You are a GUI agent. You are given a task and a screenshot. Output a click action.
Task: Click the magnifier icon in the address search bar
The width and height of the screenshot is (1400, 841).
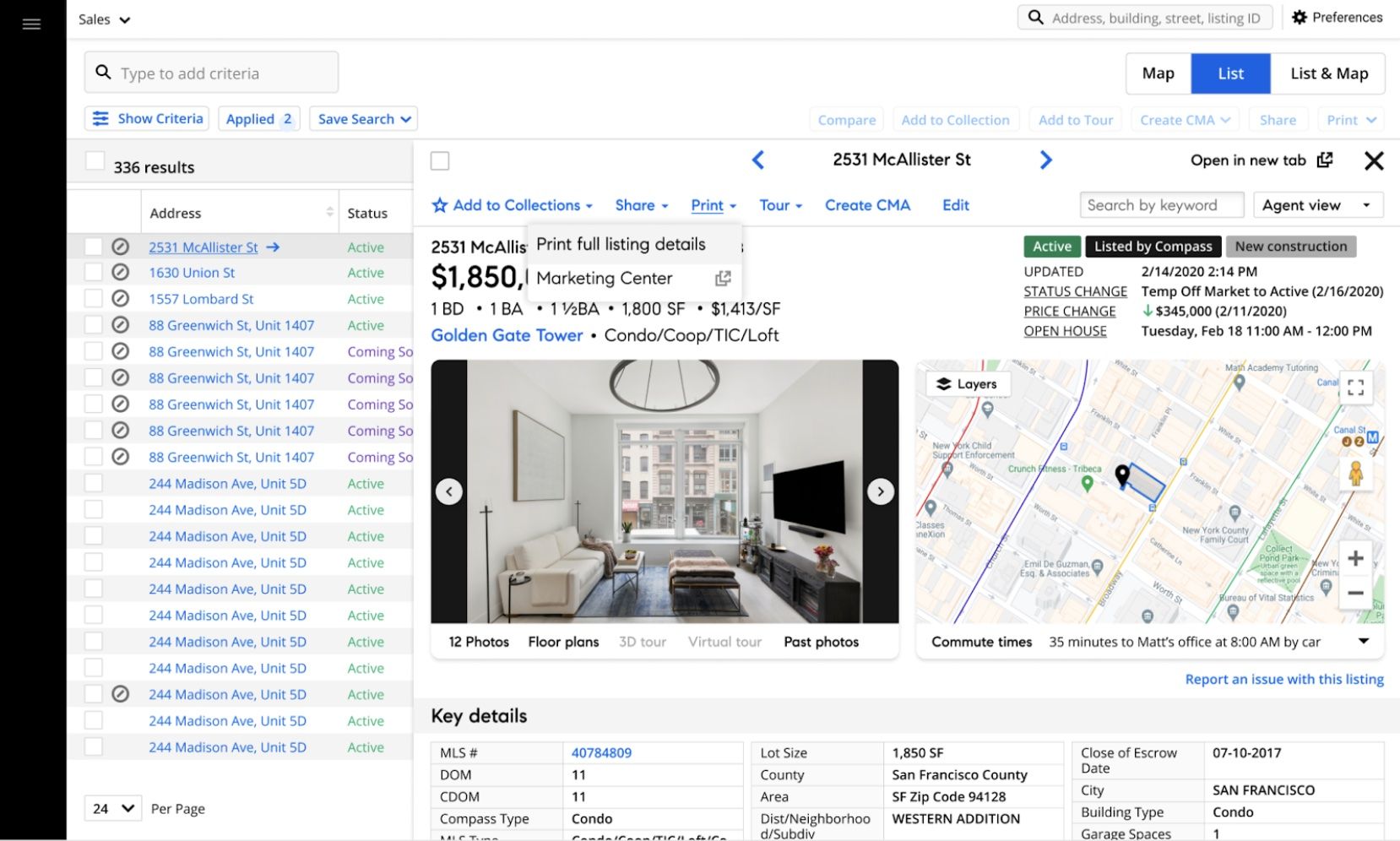click(x=1036, y=17)
